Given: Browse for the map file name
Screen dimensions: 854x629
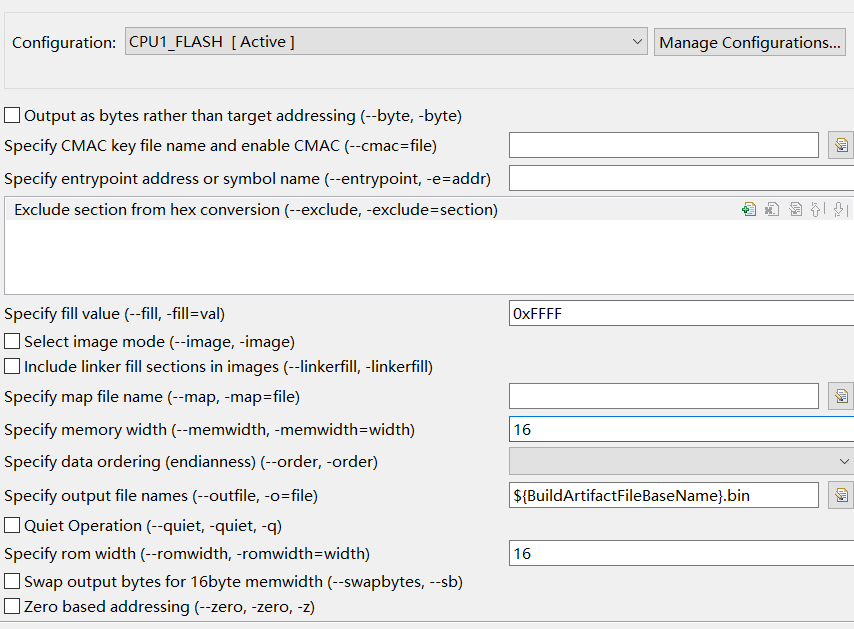Looking at the screenshot, I should tap(841, 397).
